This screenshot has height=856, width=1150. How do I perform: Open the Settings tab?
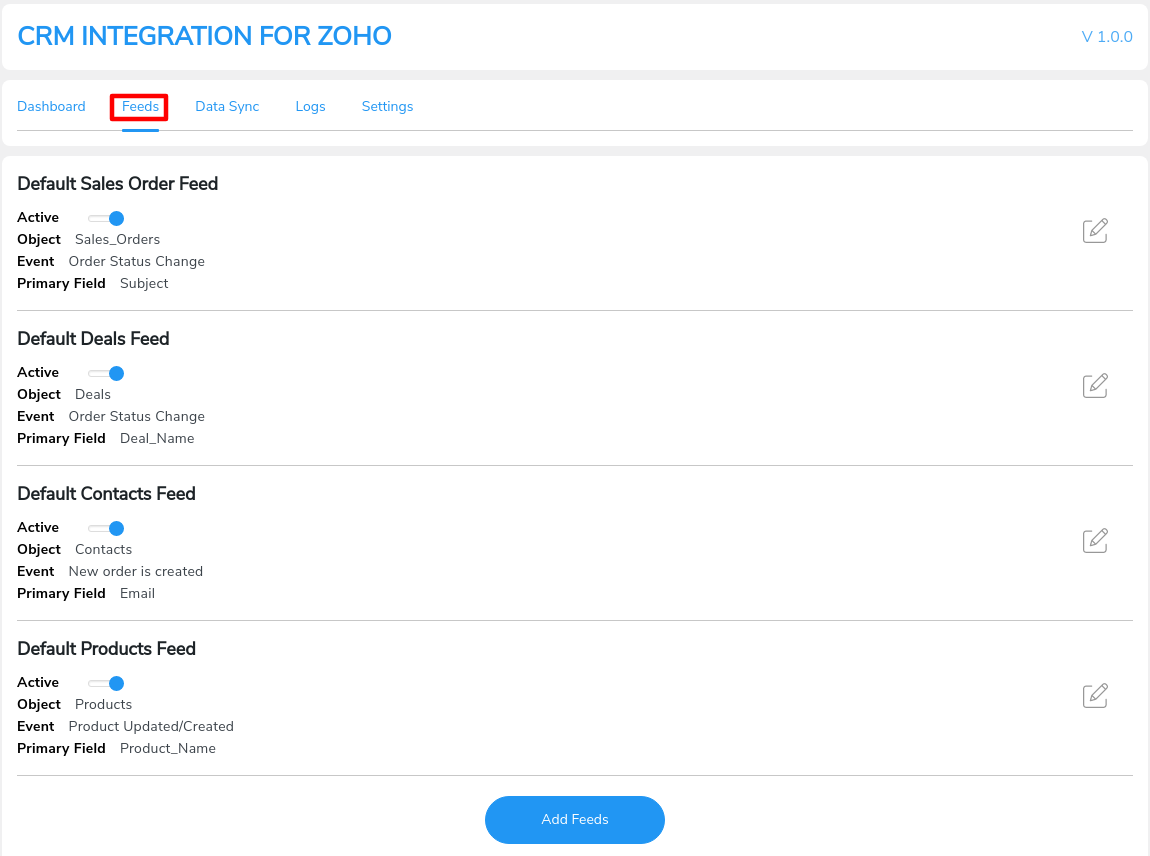(387, 106)
